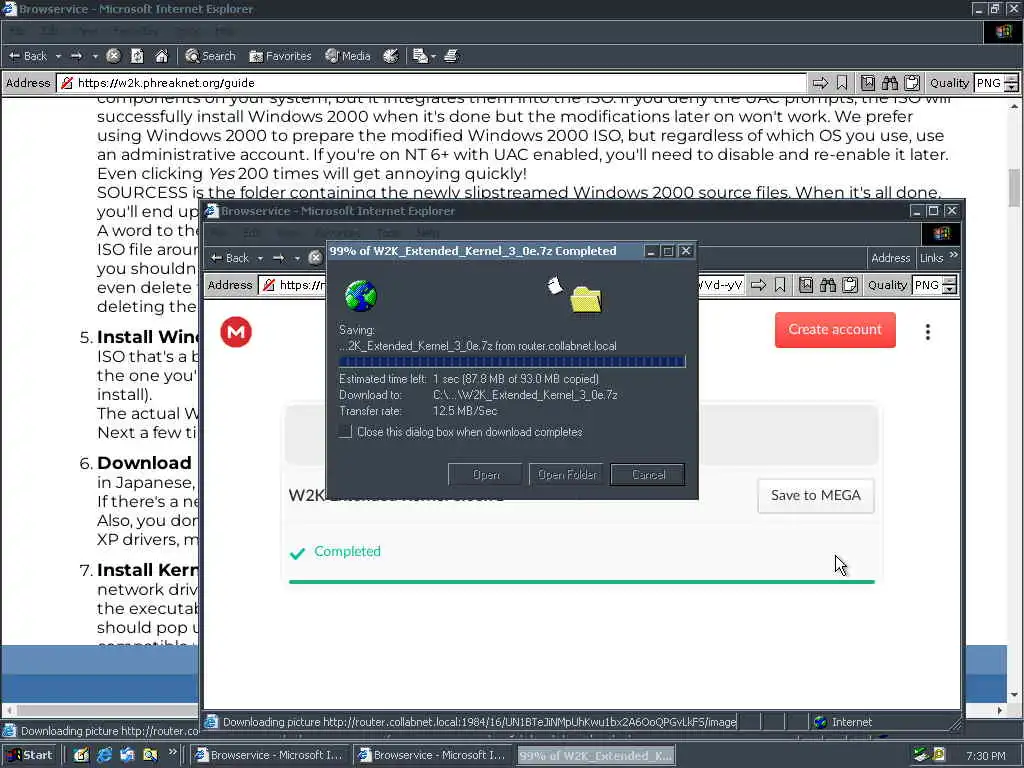Click fourth quick launch search icon

150,755
